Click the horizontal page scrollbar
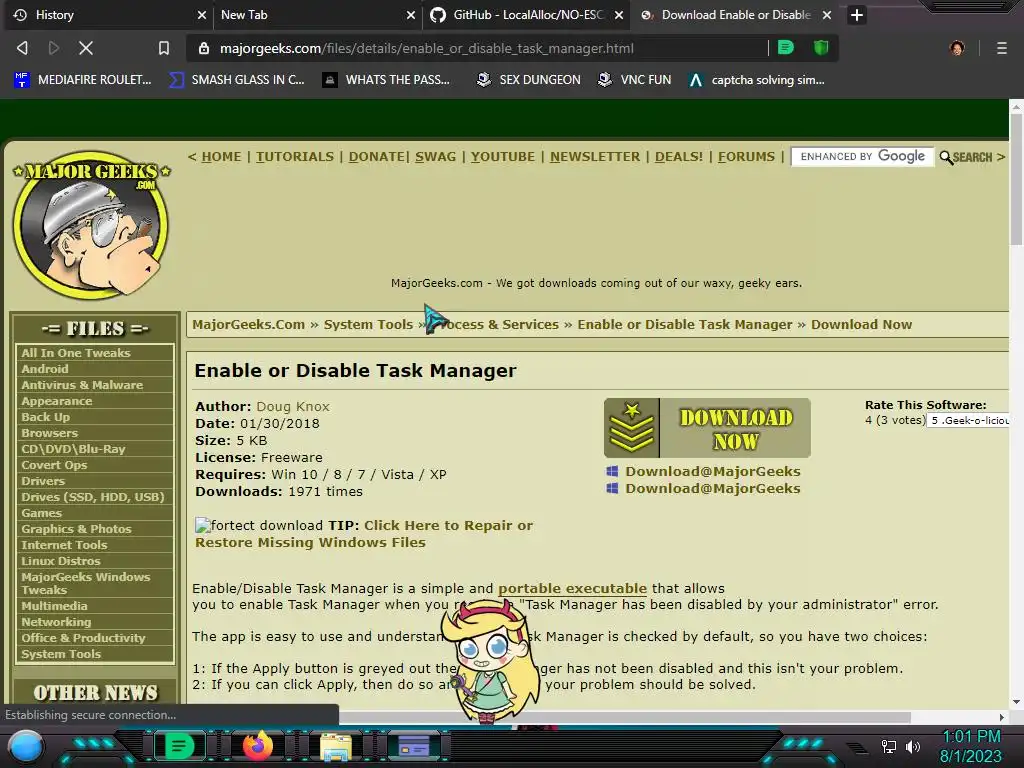 [624, 717]
